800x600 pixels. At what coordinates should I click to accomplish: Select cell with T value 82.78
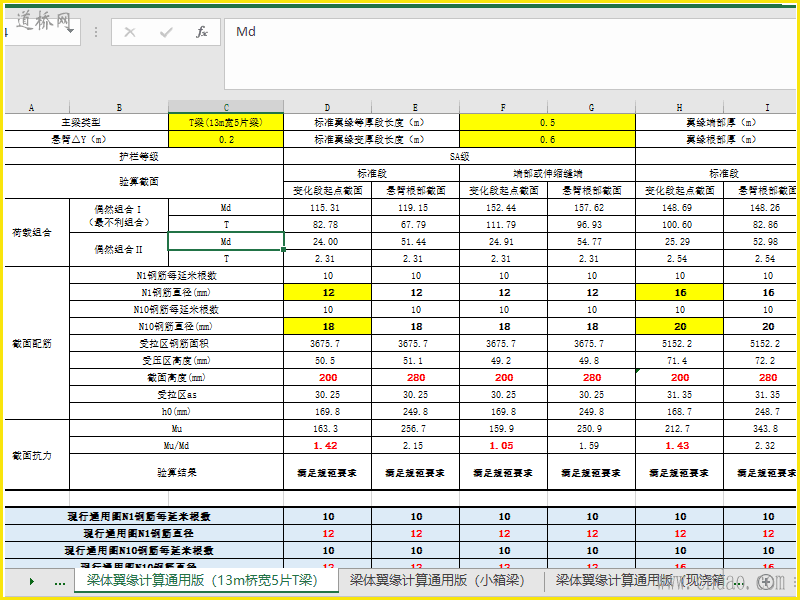click(328, 224)
